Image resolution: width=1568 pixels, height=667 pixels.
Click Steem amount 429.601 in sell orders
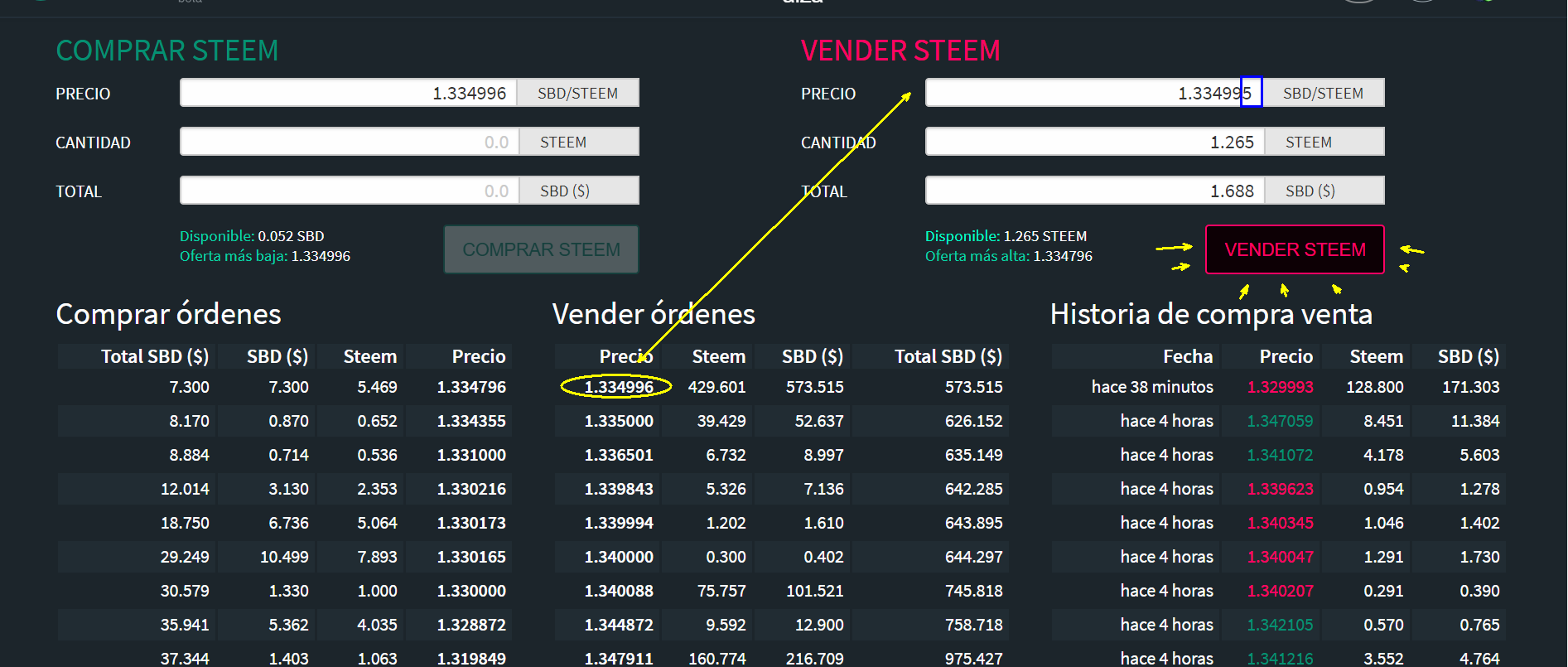click(716, 387)
